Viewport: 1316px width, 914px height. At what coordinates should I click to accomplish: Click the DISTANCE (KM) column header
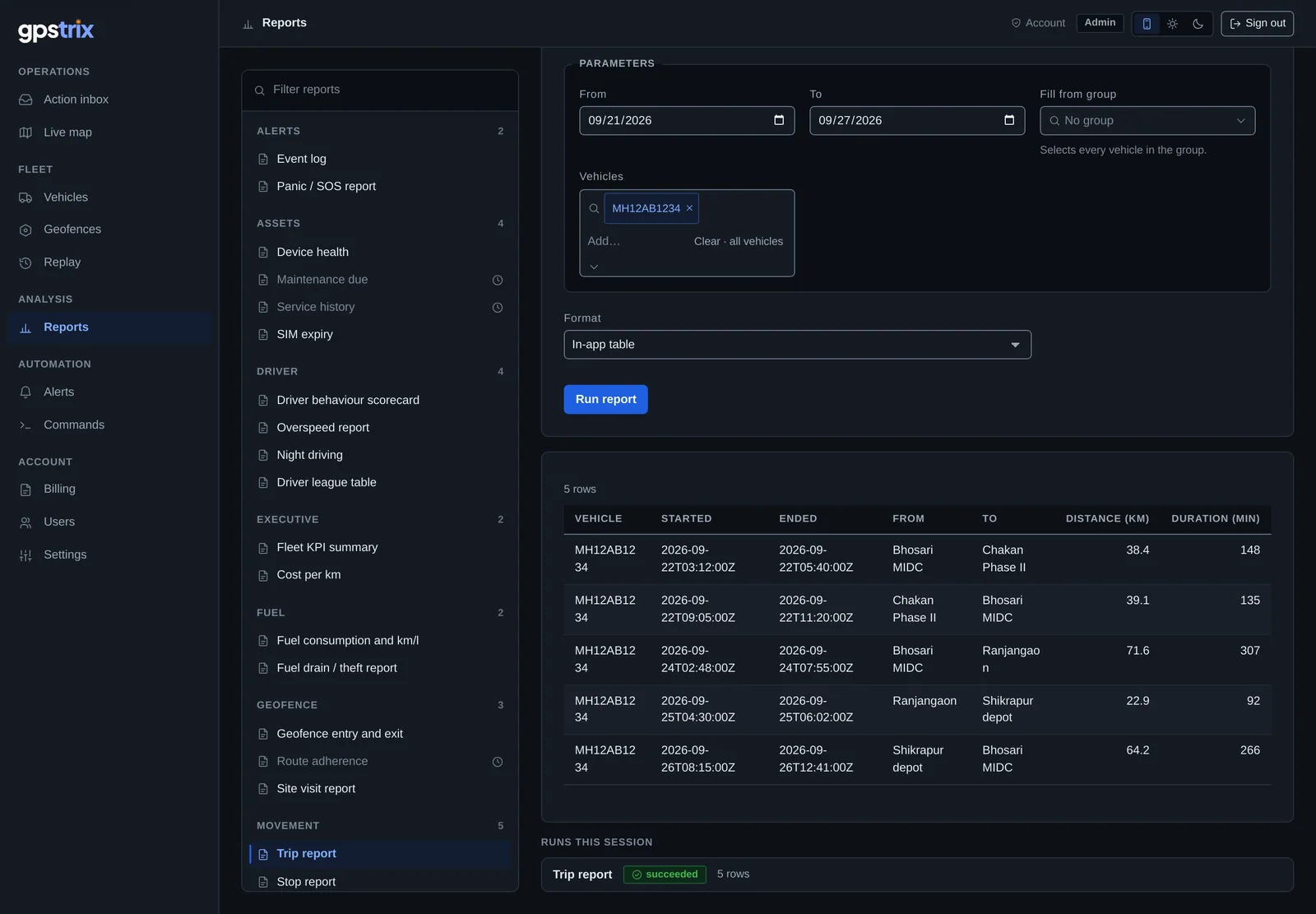coord(1107,518)
